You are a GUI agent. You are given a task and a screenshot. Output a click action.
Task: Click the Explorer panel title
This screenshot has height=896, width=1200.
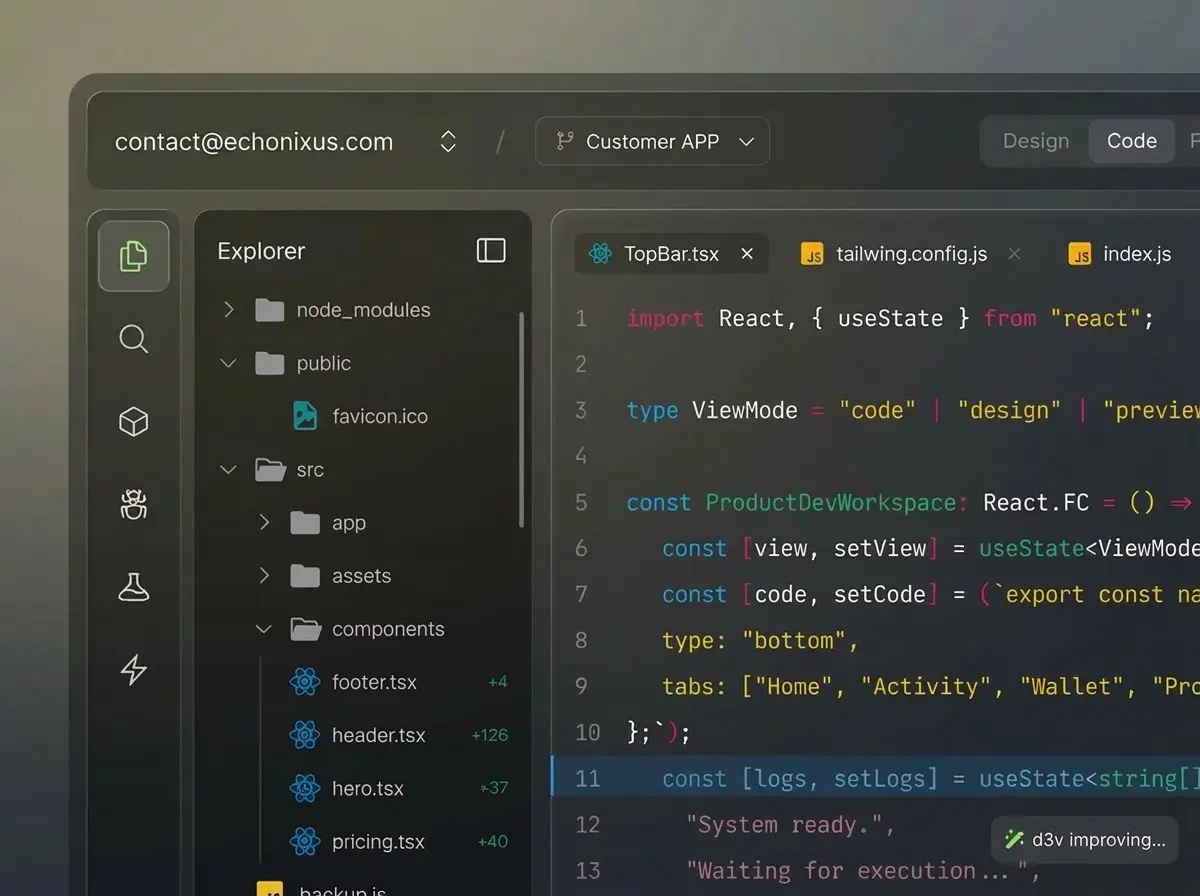pos(261,251)
